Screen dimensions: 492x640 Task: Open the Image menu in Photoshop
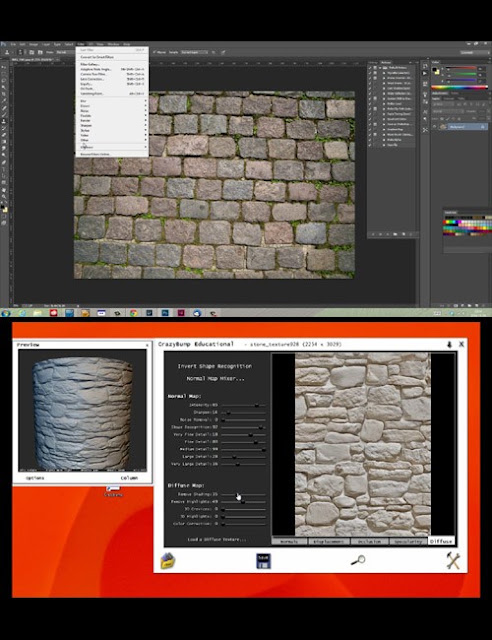click(x=33, y=44)
